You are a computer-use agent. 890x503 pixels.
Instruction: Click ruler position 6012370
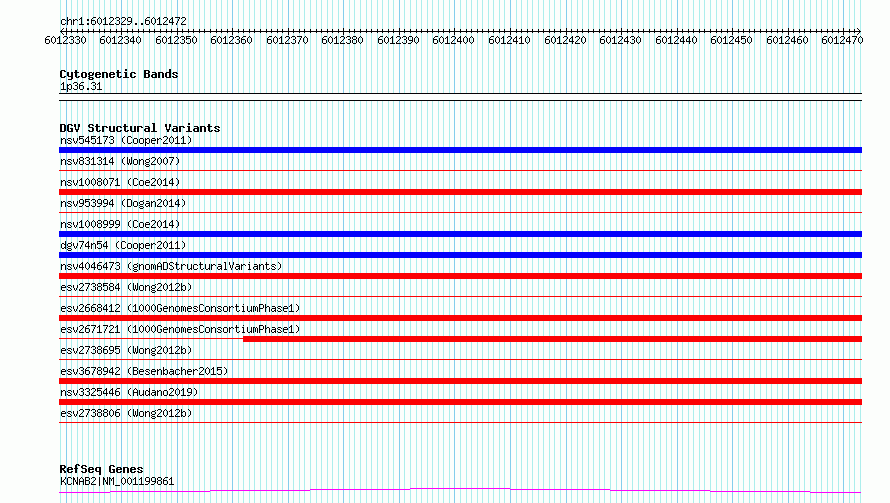[x=287, y=40]
